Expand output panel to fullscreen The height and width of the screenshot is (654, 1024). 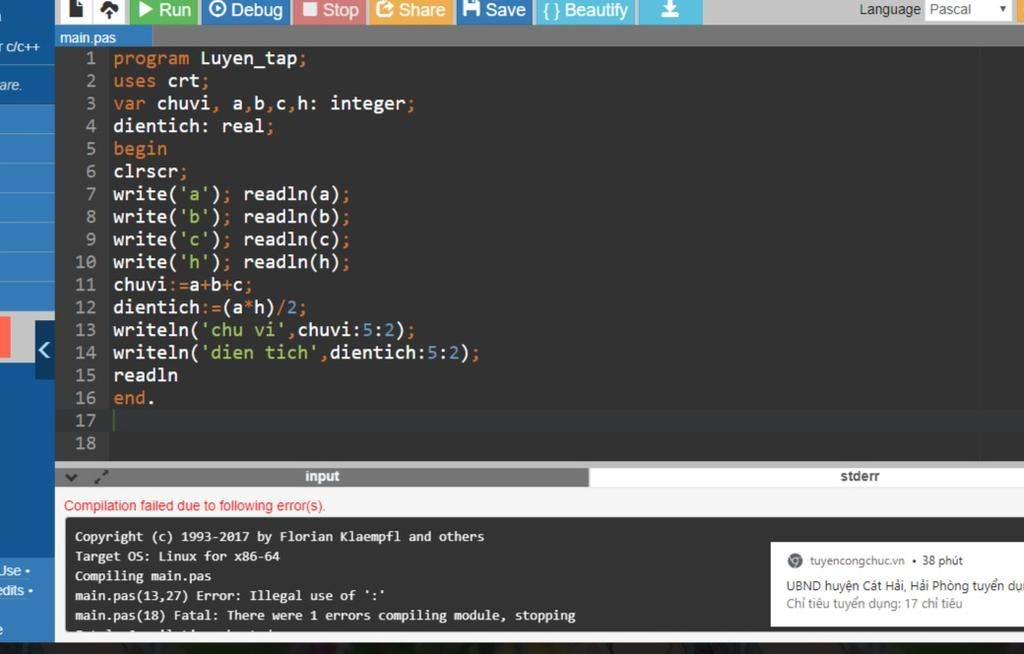coord(101,477)
